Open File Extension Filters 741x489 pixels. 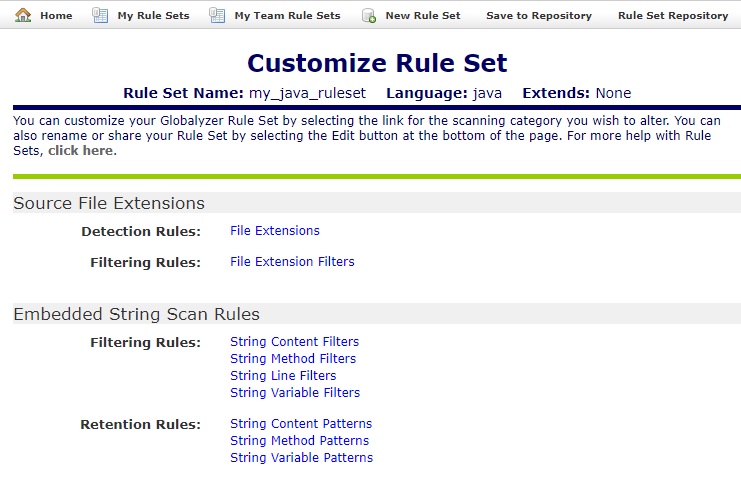[292, 262]
